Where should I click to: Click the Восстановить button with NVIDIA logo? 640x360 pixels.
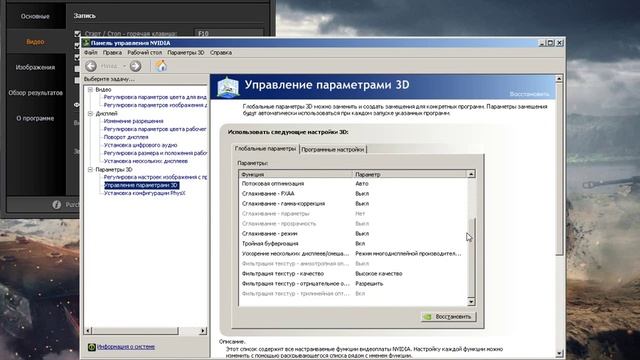tap(449, 317)
